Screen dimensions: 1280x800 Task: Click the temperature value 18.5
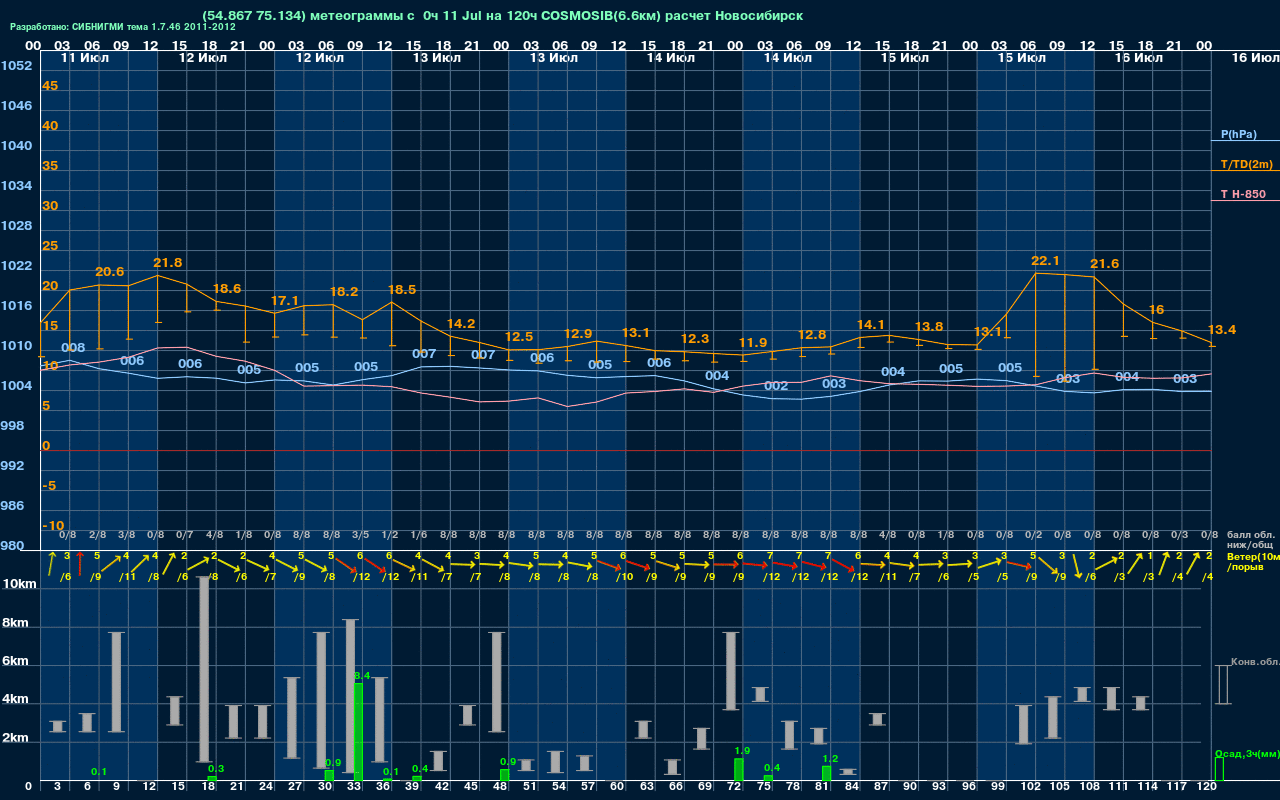pos(402,290)
